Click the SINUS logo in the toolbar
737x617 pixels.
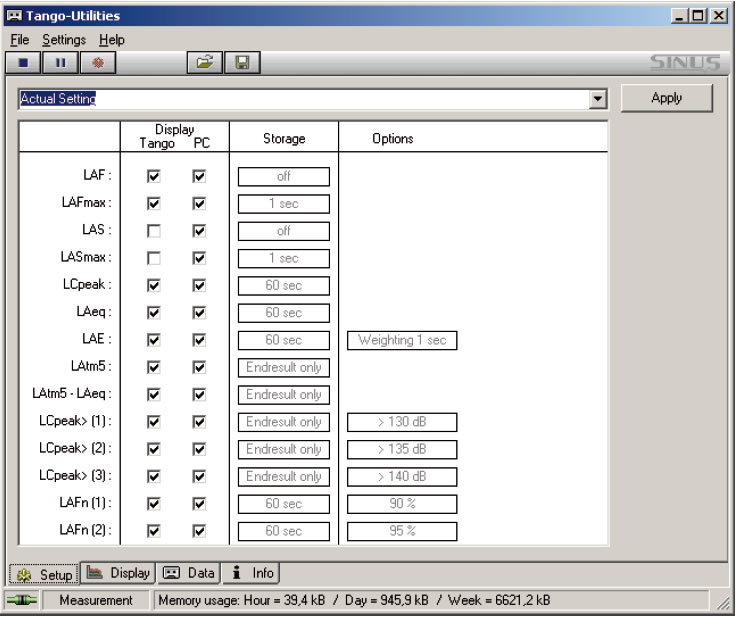(x=683, y=63)
